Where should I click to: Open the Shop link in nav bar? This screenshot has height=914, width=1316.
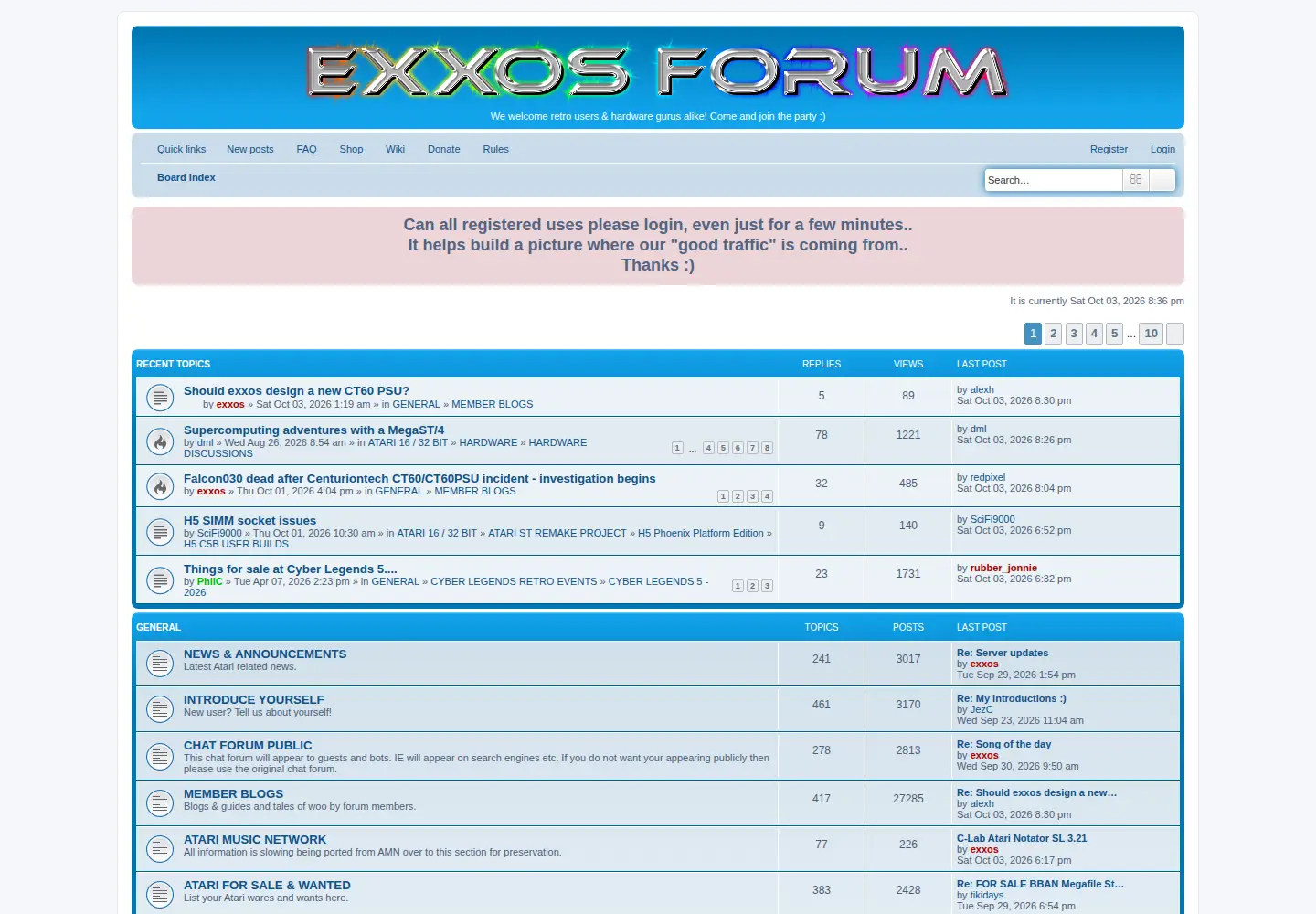(351, 149)
